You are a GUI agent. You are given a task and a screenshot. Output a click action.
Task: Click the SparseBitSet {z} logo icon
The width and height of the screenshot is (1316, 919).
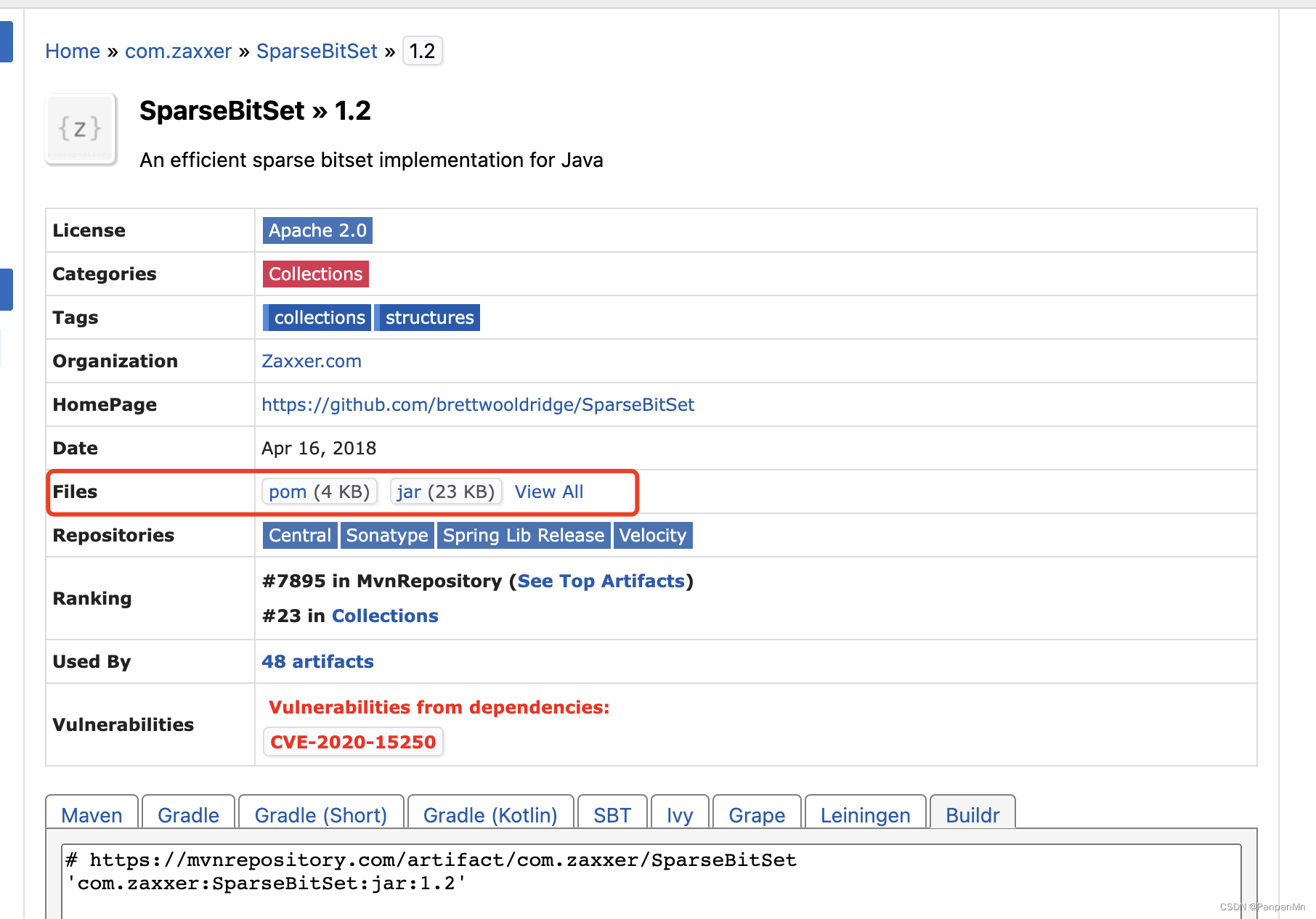pyautogui.click(x=80, y=129)
